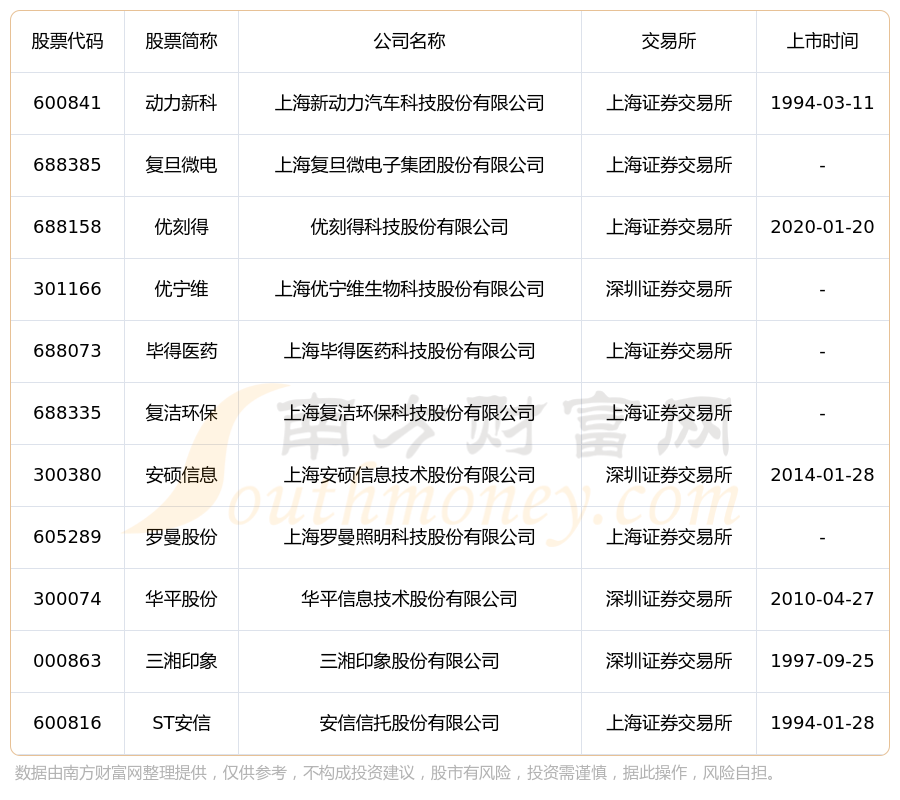This screenshot has width=900, height=800.
Task: Select stock name 罗曼股份
Action: (x=181, y=537)
